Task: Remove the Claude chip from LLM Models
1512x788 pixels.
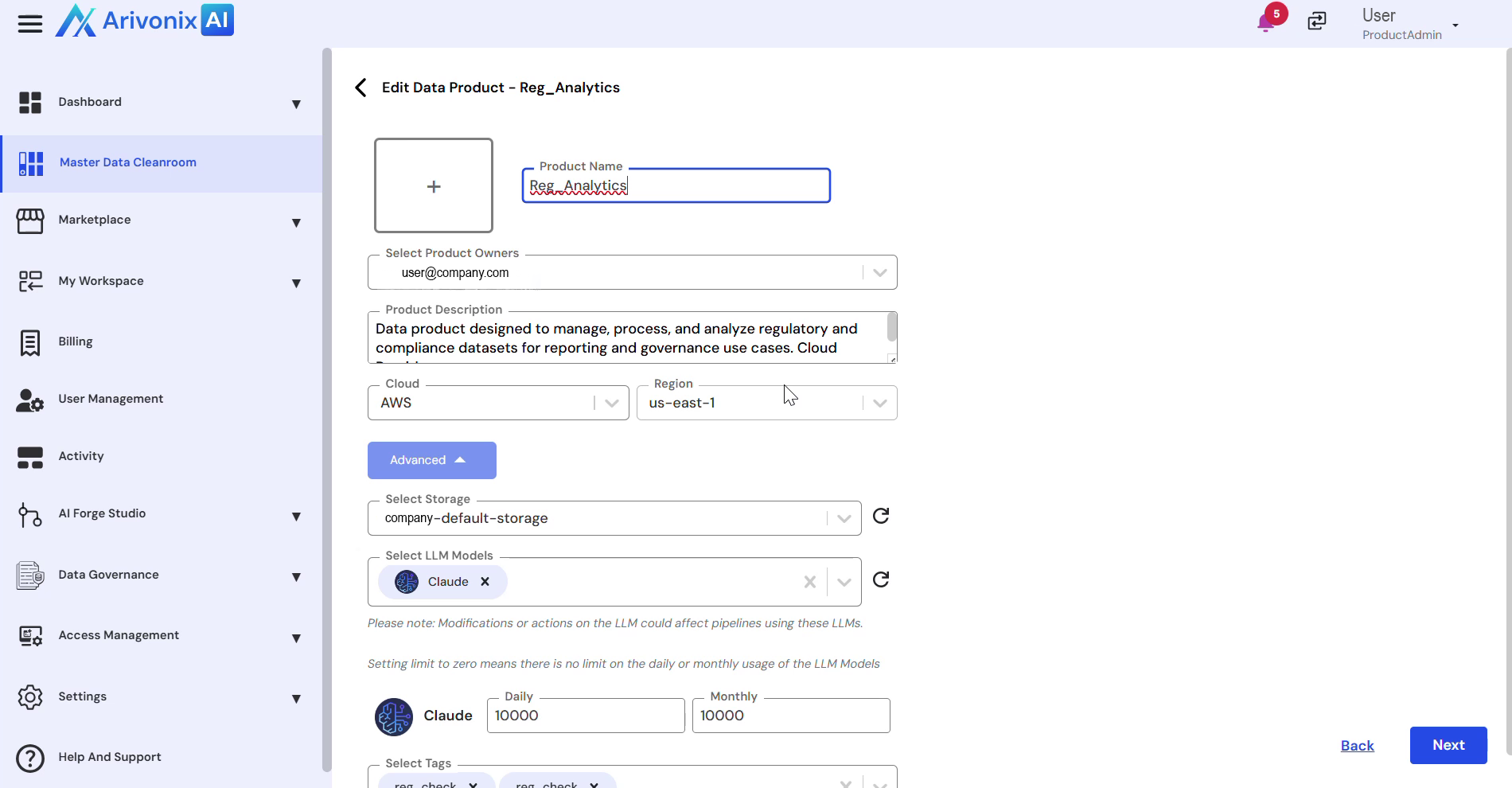Action: (485, 582)
